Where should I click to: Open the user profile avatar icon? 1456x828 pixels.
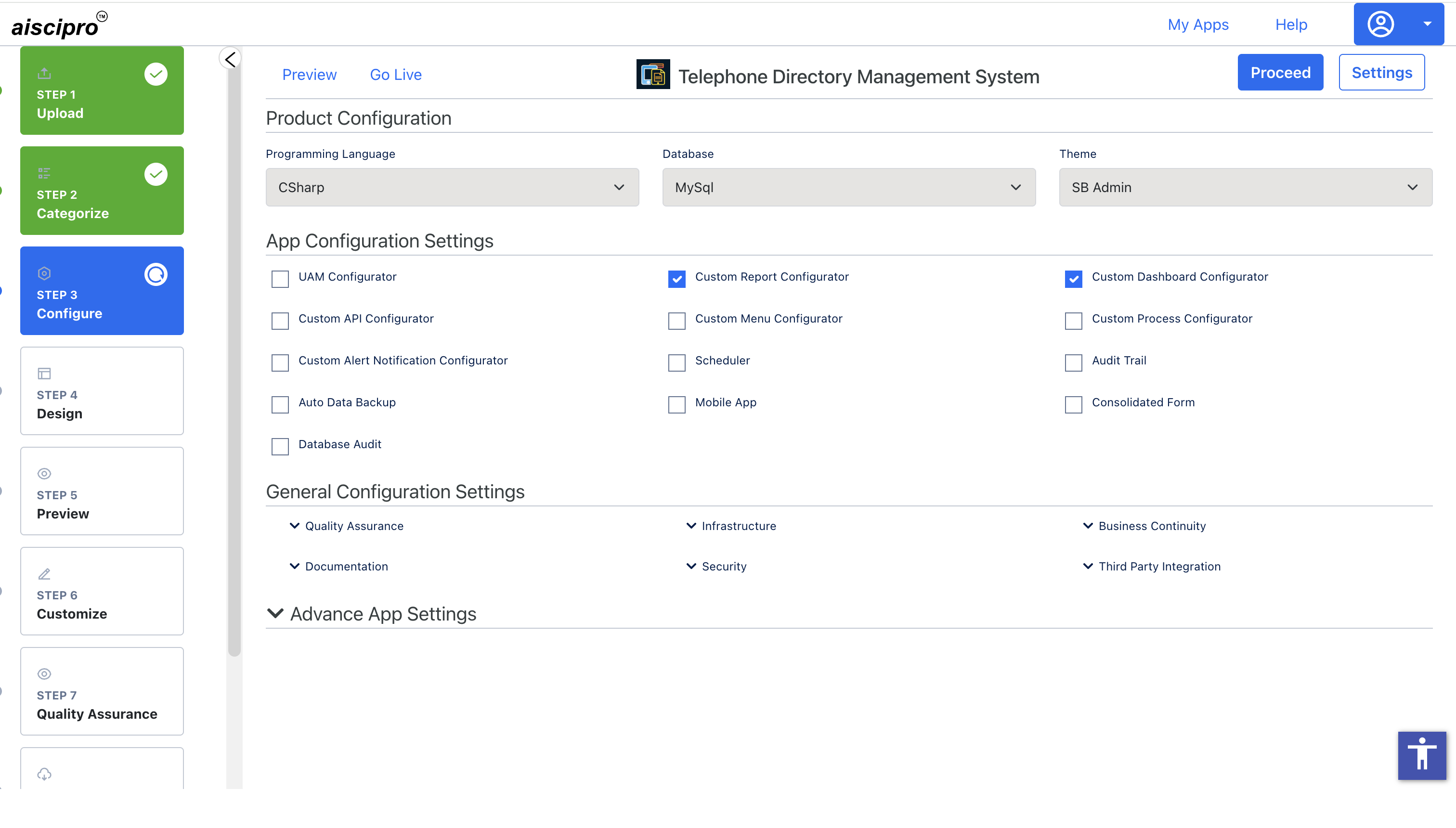(1380, 25)
